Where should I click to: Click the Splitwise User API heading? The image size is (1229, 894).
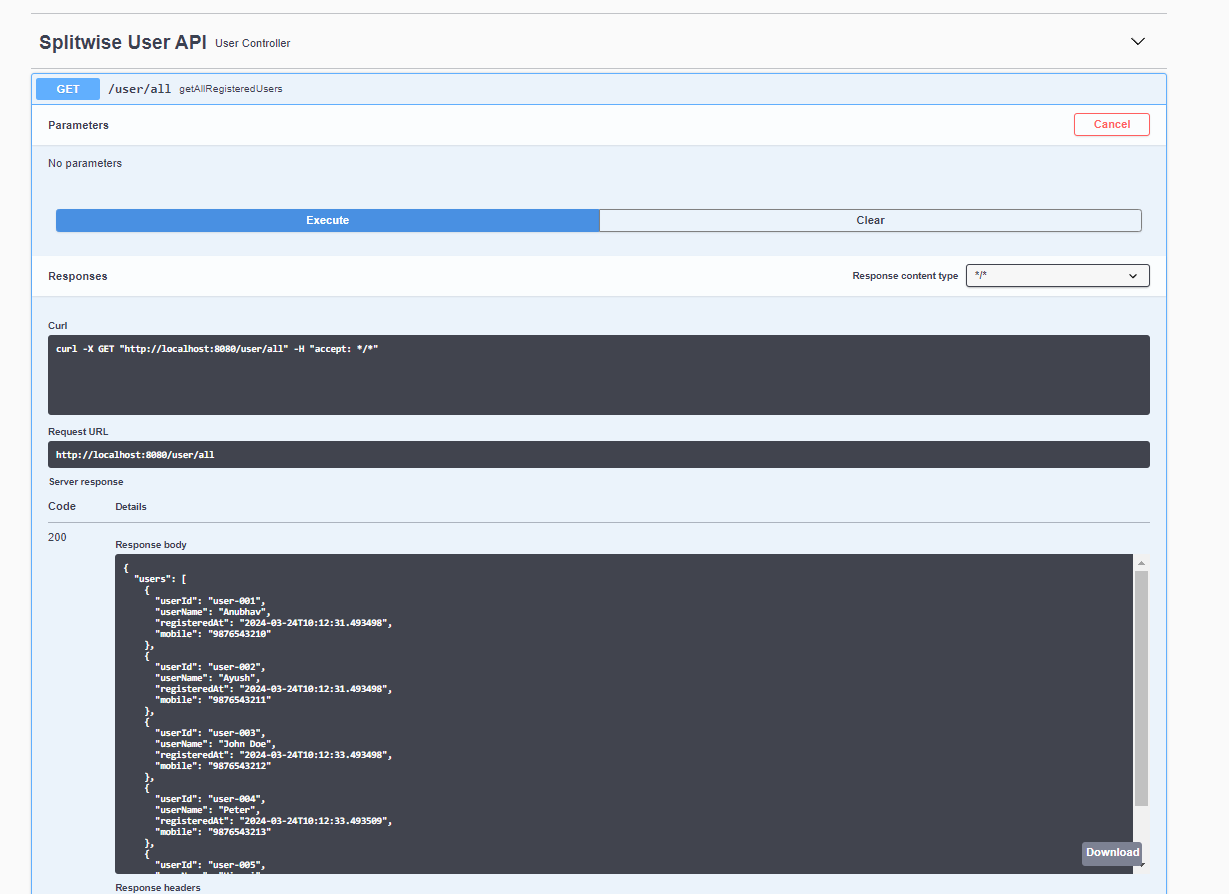click(123, 42)
